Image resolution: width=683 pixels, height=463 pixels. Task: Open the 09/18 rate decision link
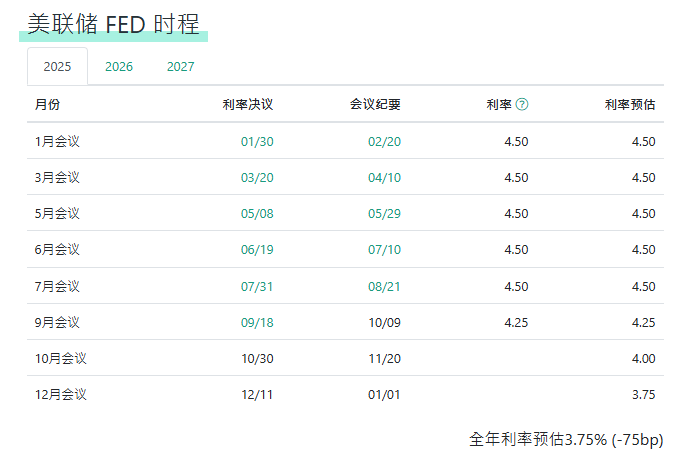pyautogui.click(x=257, y=322)
